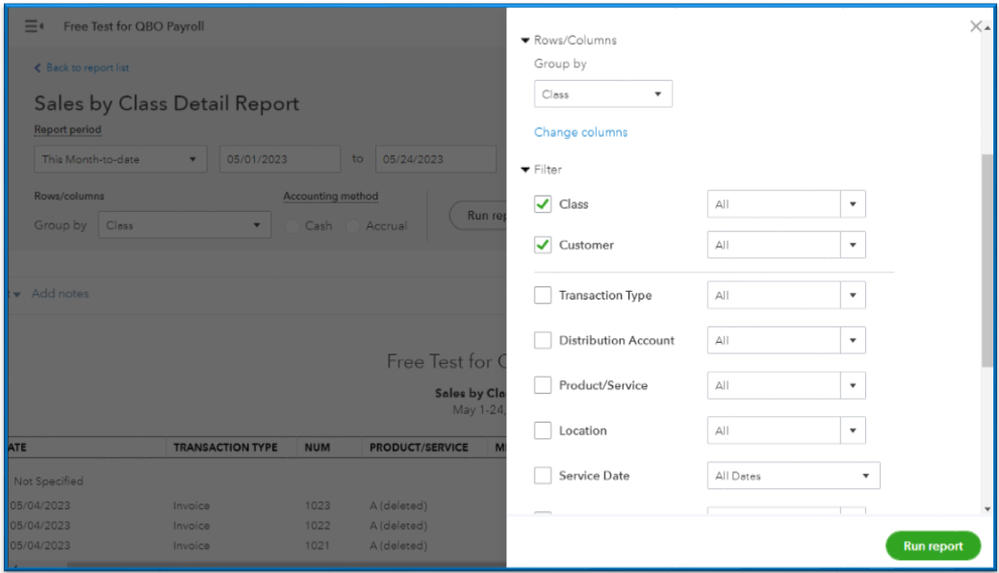999x573 pixels.
Task: Enable the Distribution Account filter checkbox
Action: (542, 340)
